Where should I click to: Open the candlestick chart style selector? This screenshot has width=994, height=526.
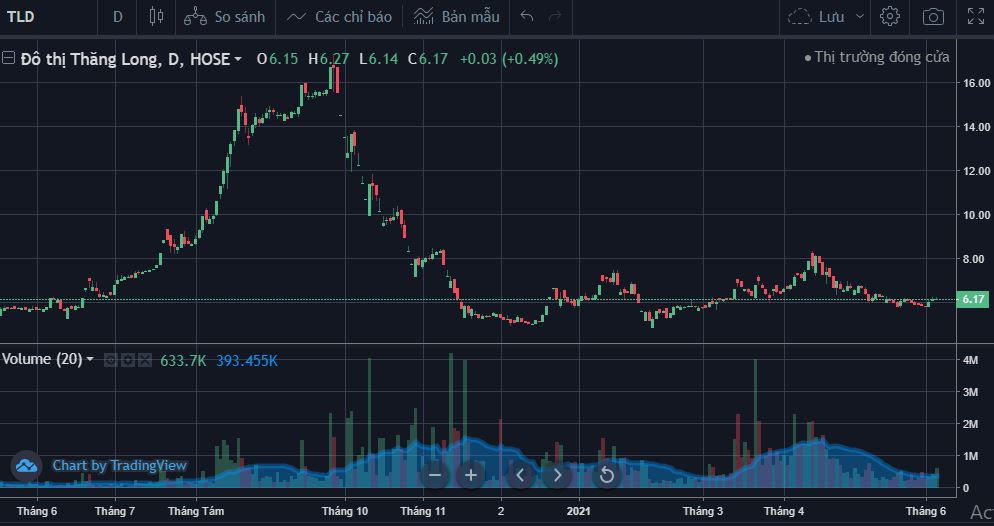coord(155,16)
